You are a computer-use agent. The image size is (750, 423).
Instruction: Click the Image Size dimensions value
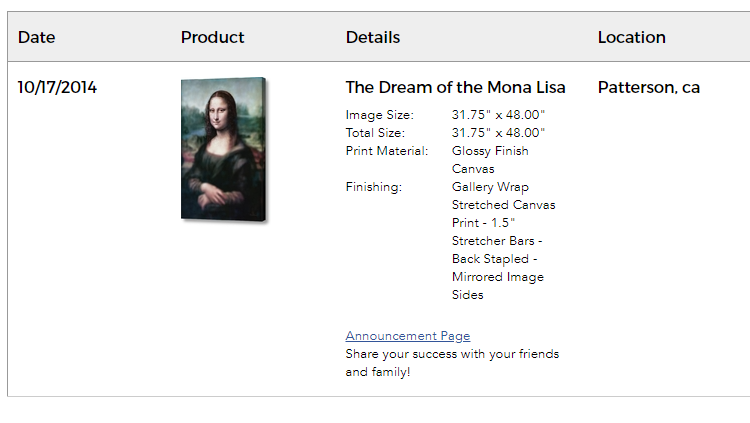pos(498,115)
